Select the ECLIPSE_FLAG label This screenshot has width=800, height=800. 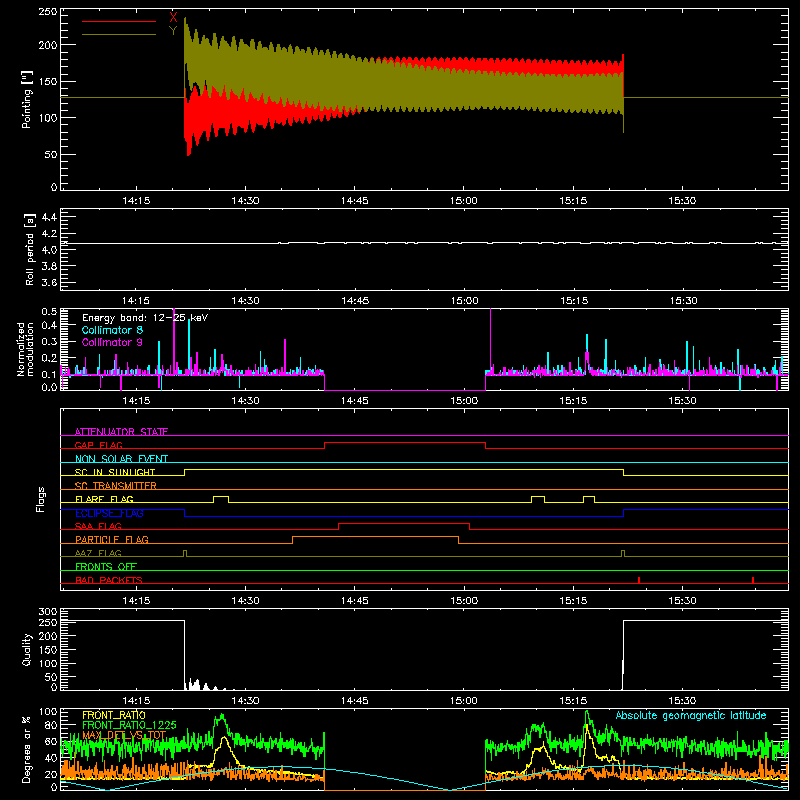pyautogui.click(x=109, y=513)
